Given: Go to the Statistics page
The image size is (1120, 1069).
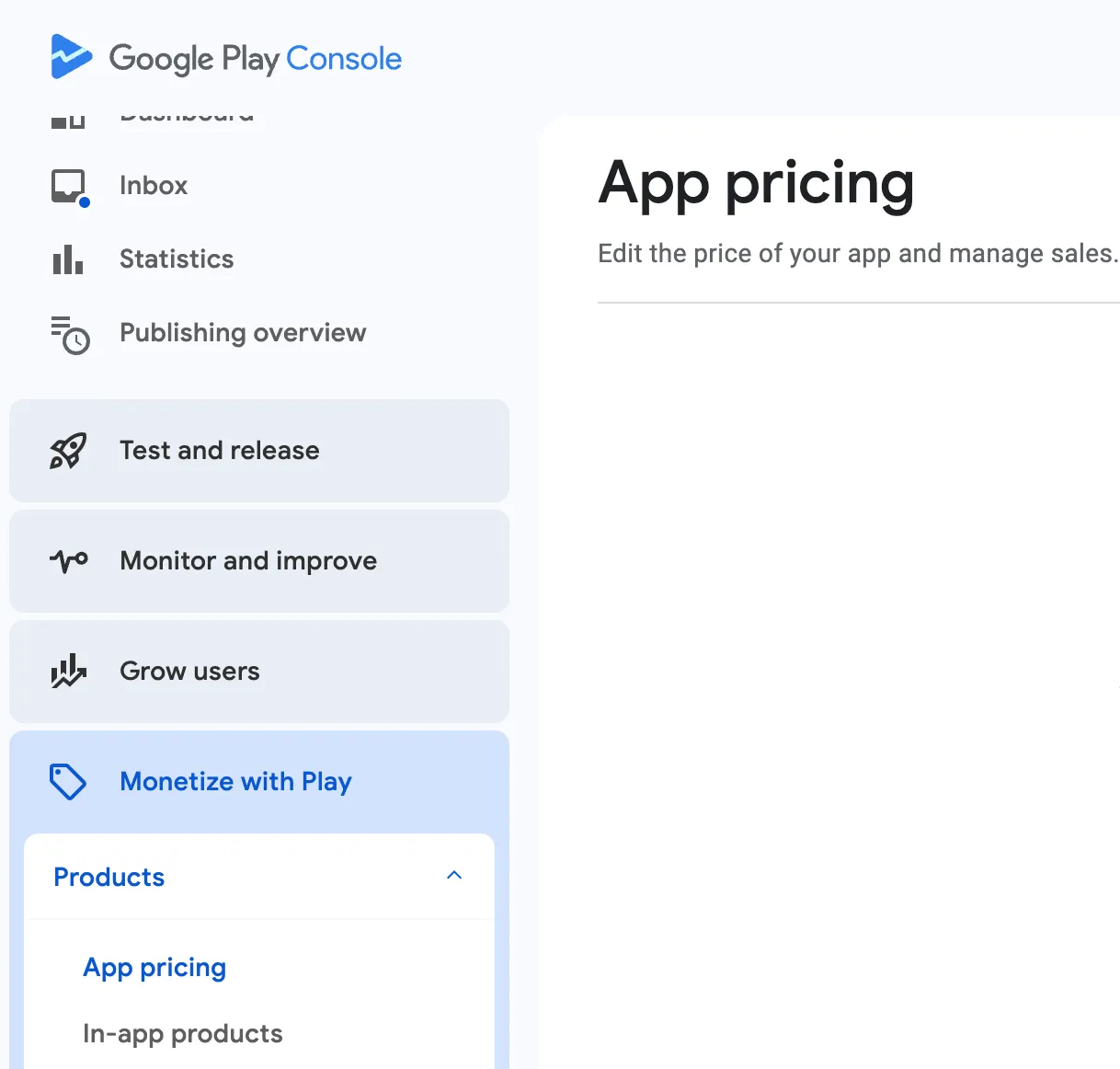Looking at the screenshot, I should tap(177, 259).
